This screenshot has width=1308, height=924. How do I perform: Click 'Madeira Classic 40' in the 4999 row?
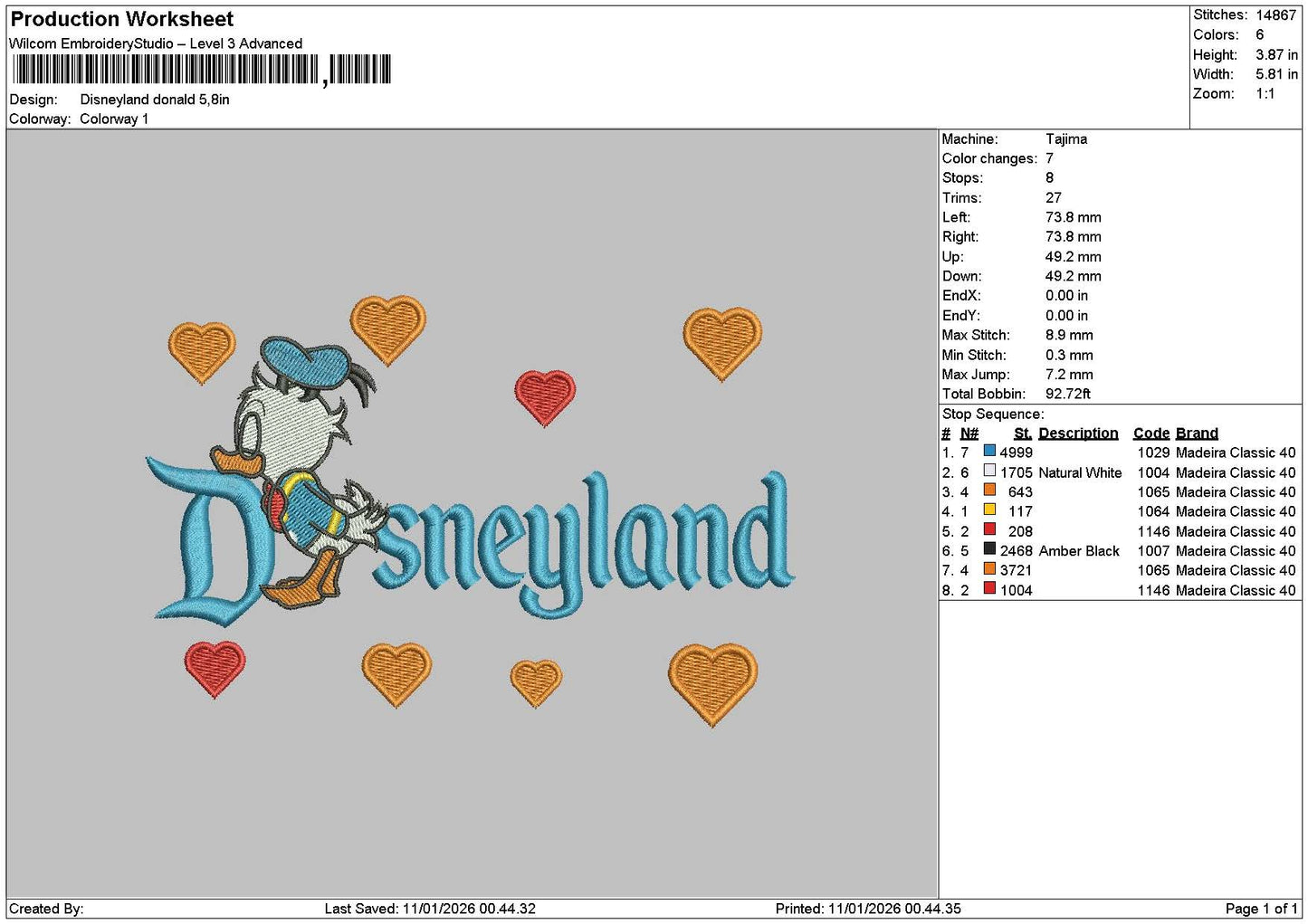pos(1236,452)
